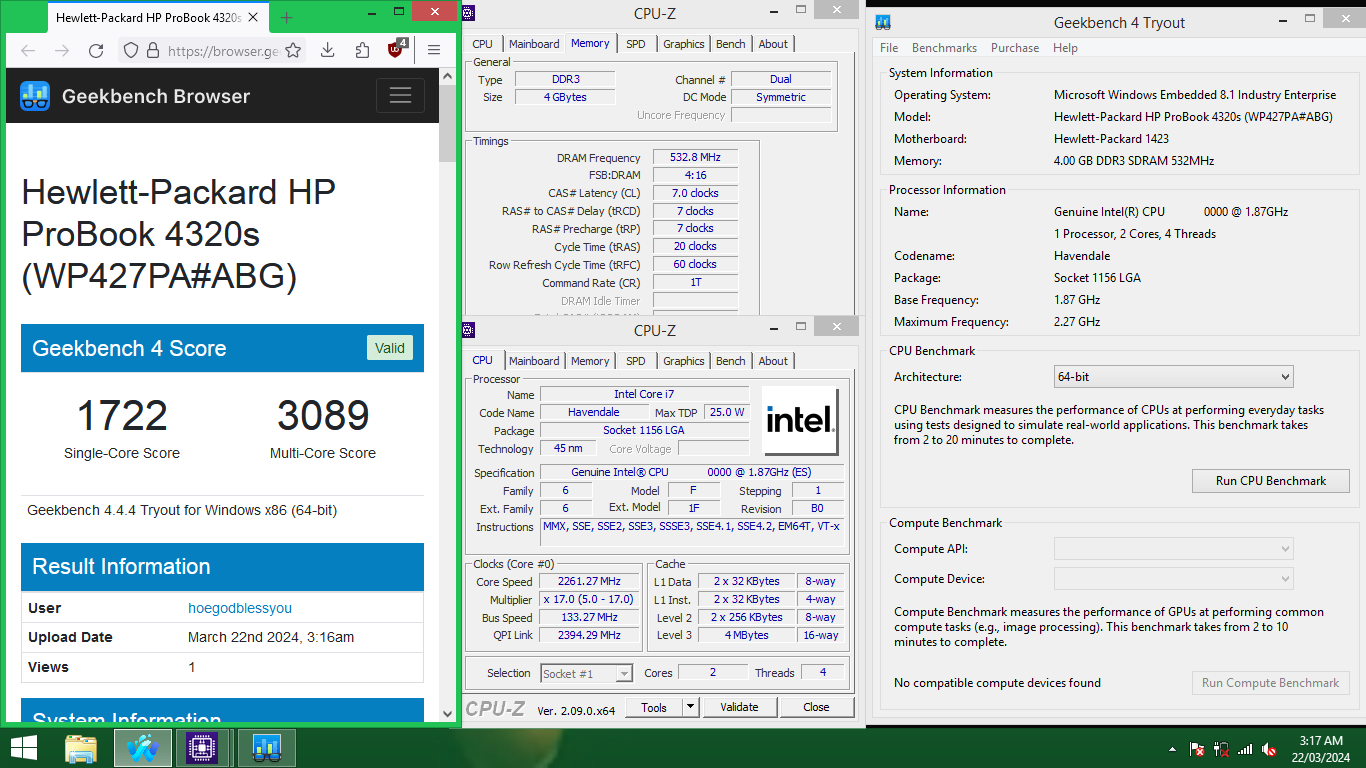Switch to Bench tab in lower CPU-Z

pyautogui.click(x=731, y=361)
